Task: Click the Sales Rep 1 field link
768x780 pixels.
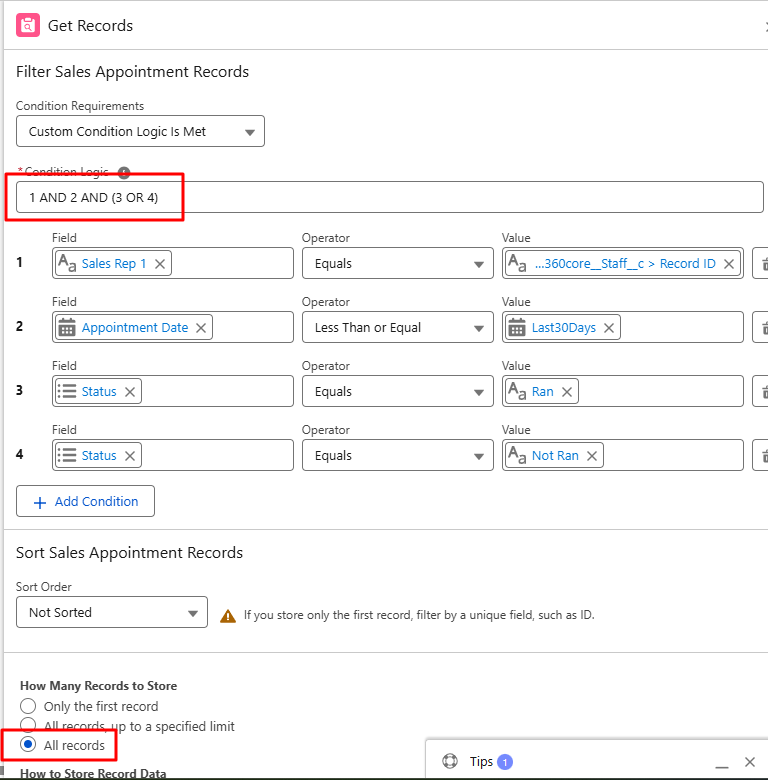Action: click(x=114, y=264)
